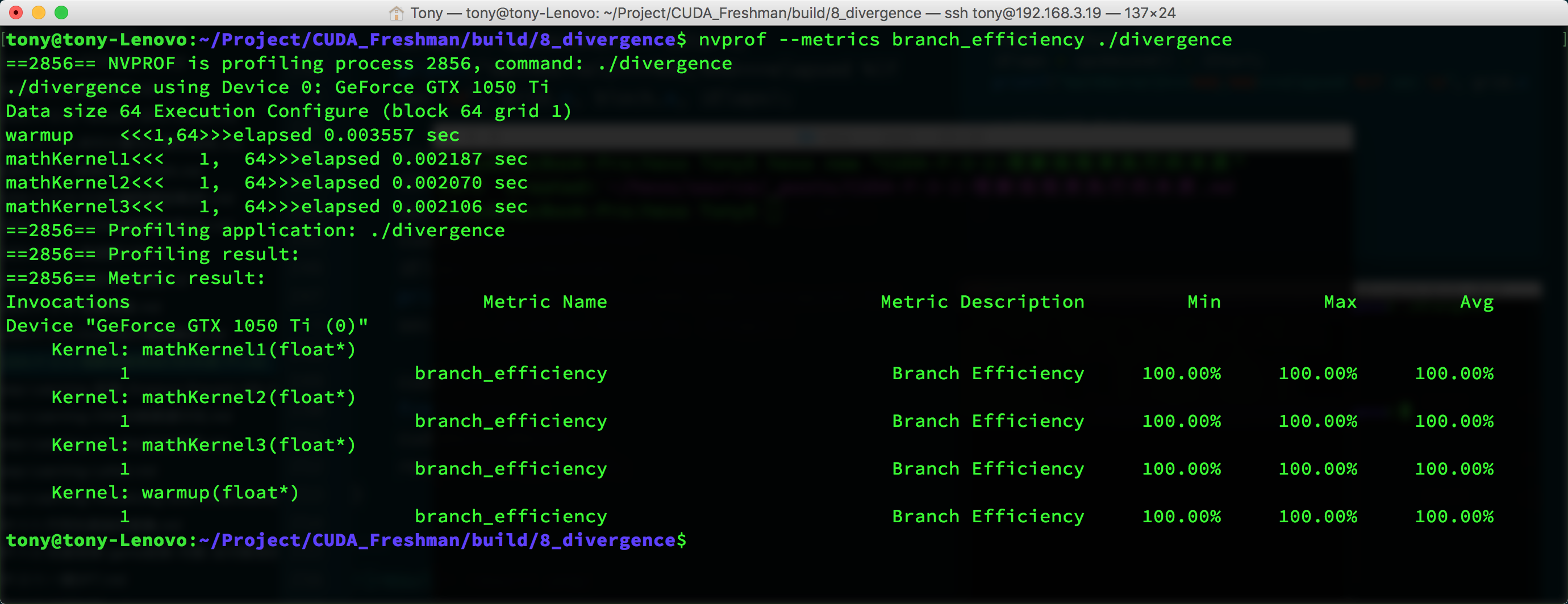
Task: Click the 'Kernel: mathKernel2(float*)' line
Action: pyautogui.click(x=203, y=398)
